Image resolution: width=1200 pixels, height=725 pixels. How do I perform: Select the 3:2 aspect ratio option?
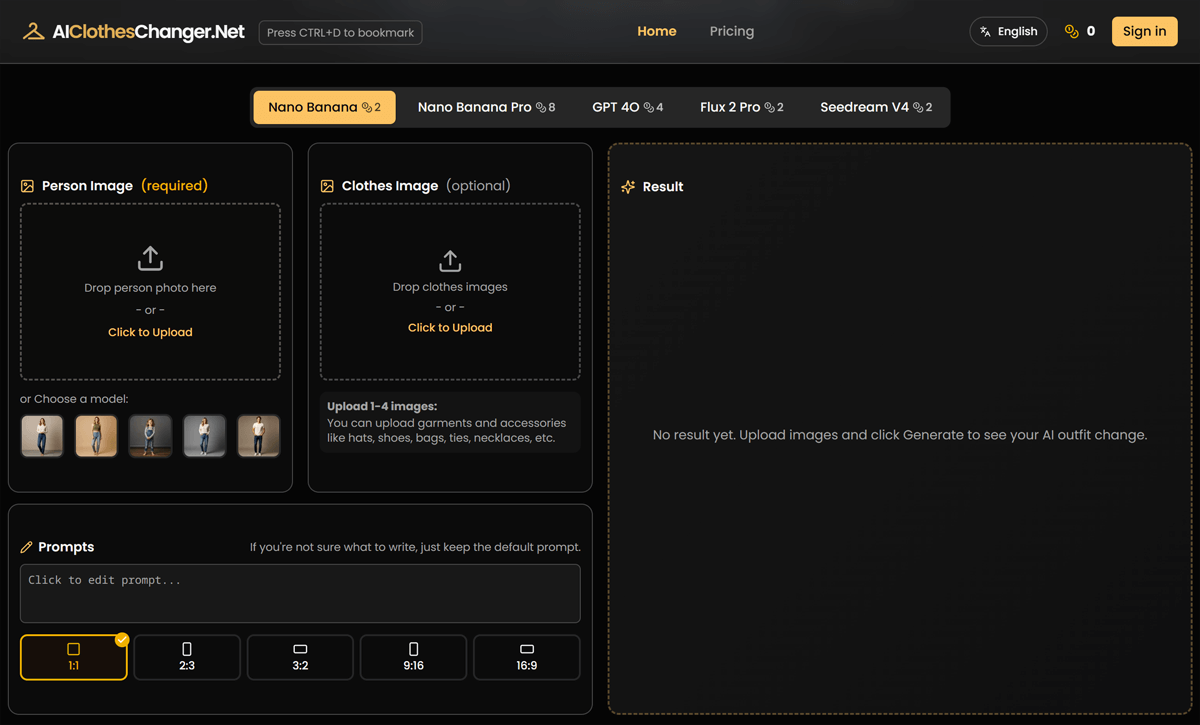point(300,657)
